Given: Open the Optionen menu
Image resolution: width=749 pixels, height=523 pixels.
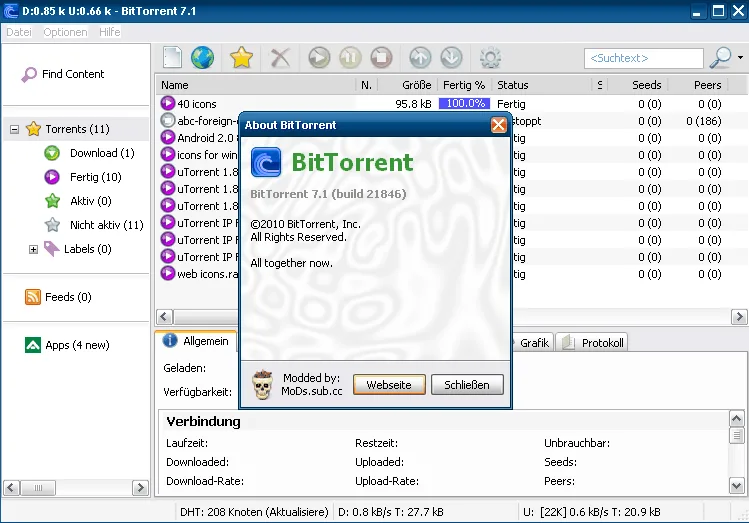Looking at the screenshot, I should [65, 32].
